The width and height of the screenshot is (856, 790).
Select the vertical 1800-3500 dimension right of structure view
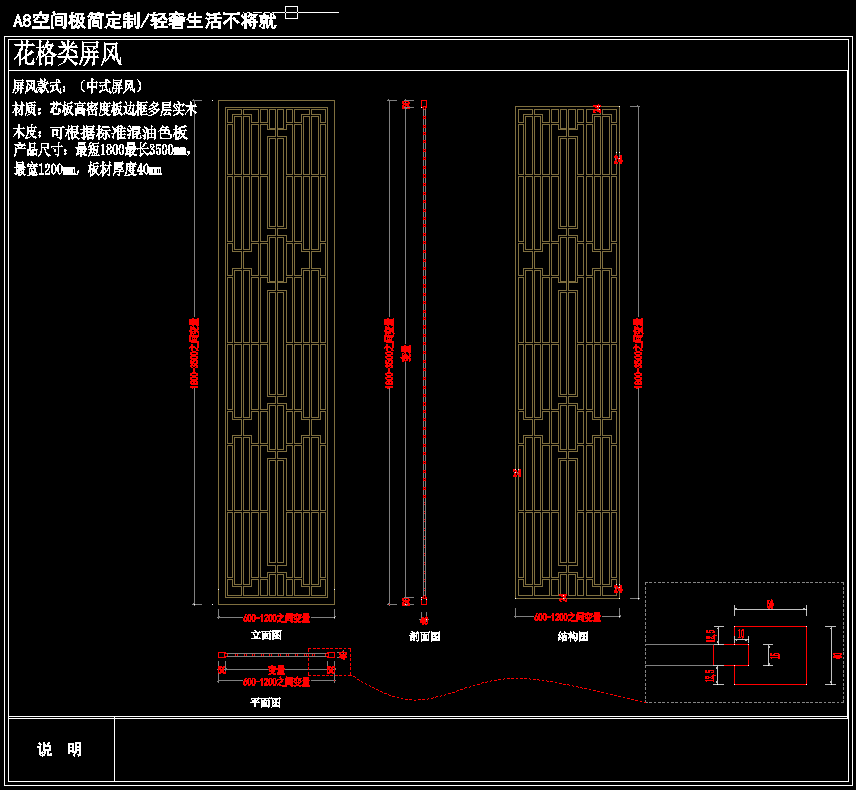pyautogui.click(x=638, y=353)
